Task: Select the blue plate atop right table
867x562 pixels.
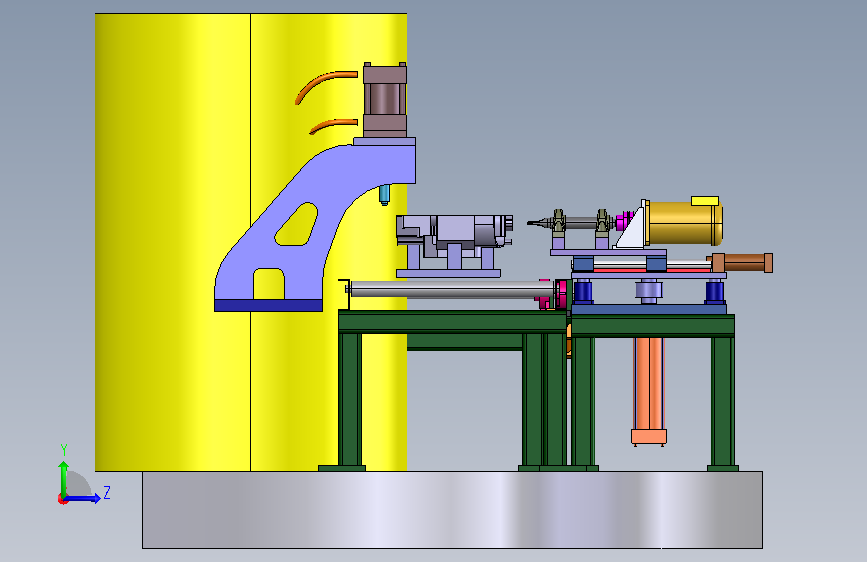Action: point(649,309)
